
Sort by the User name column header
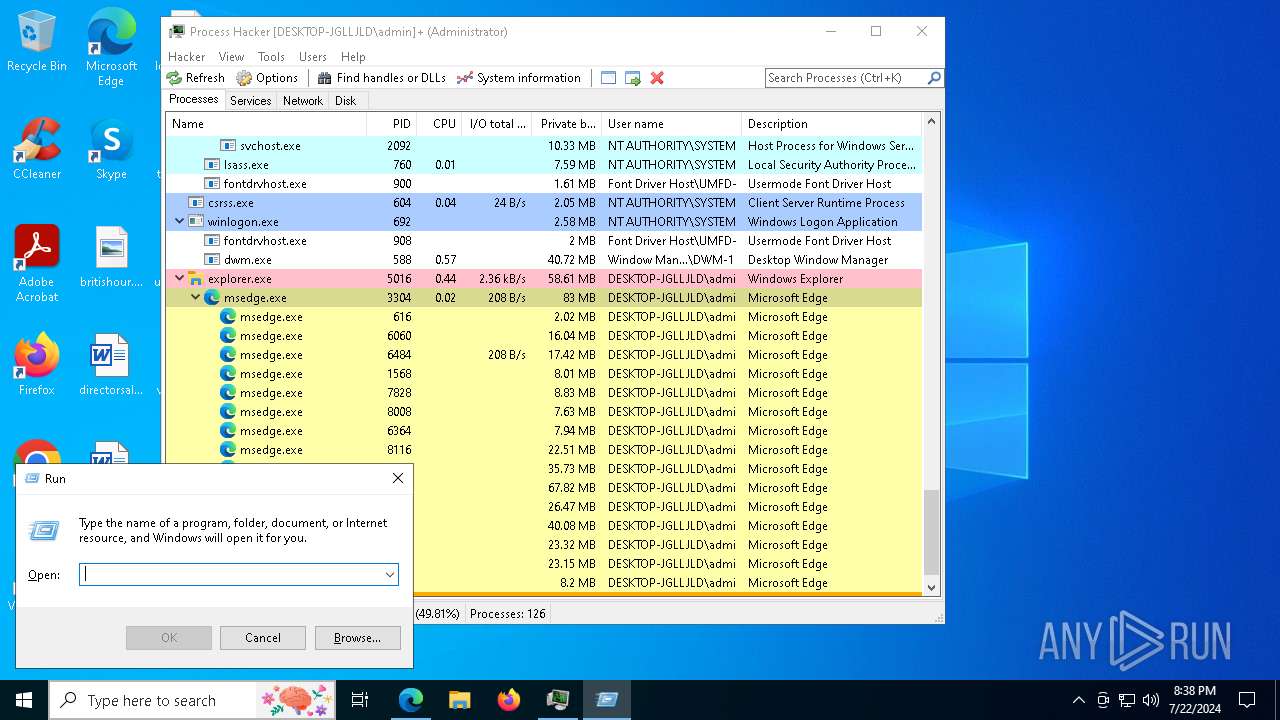671,124
